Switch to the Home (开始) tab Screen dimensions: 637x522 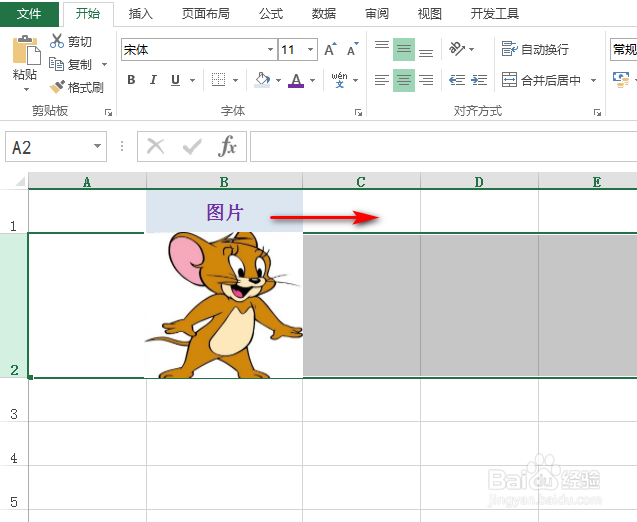tap(88, 14)
